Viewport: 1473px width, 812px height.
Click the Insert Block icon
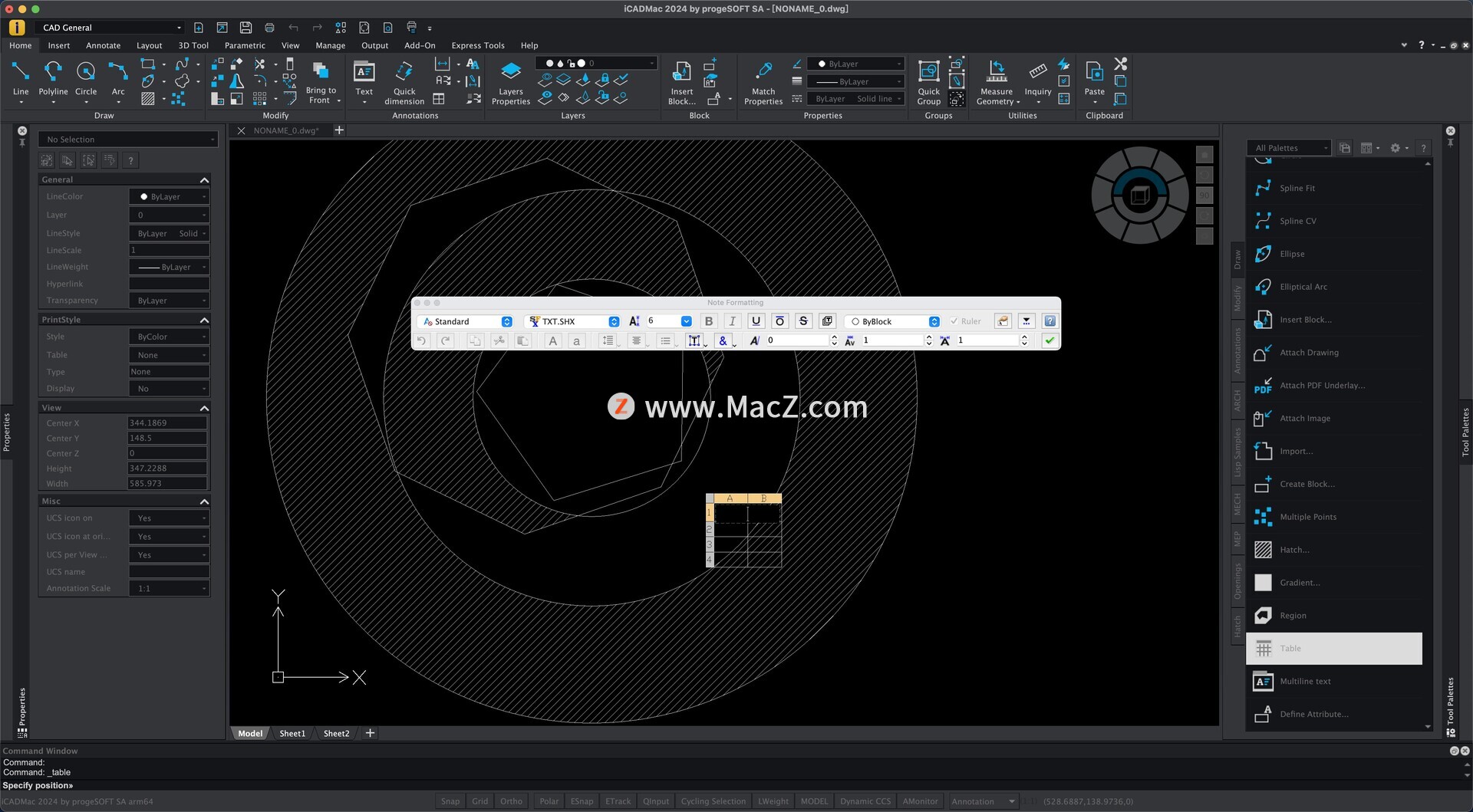(x=682, y=73)
